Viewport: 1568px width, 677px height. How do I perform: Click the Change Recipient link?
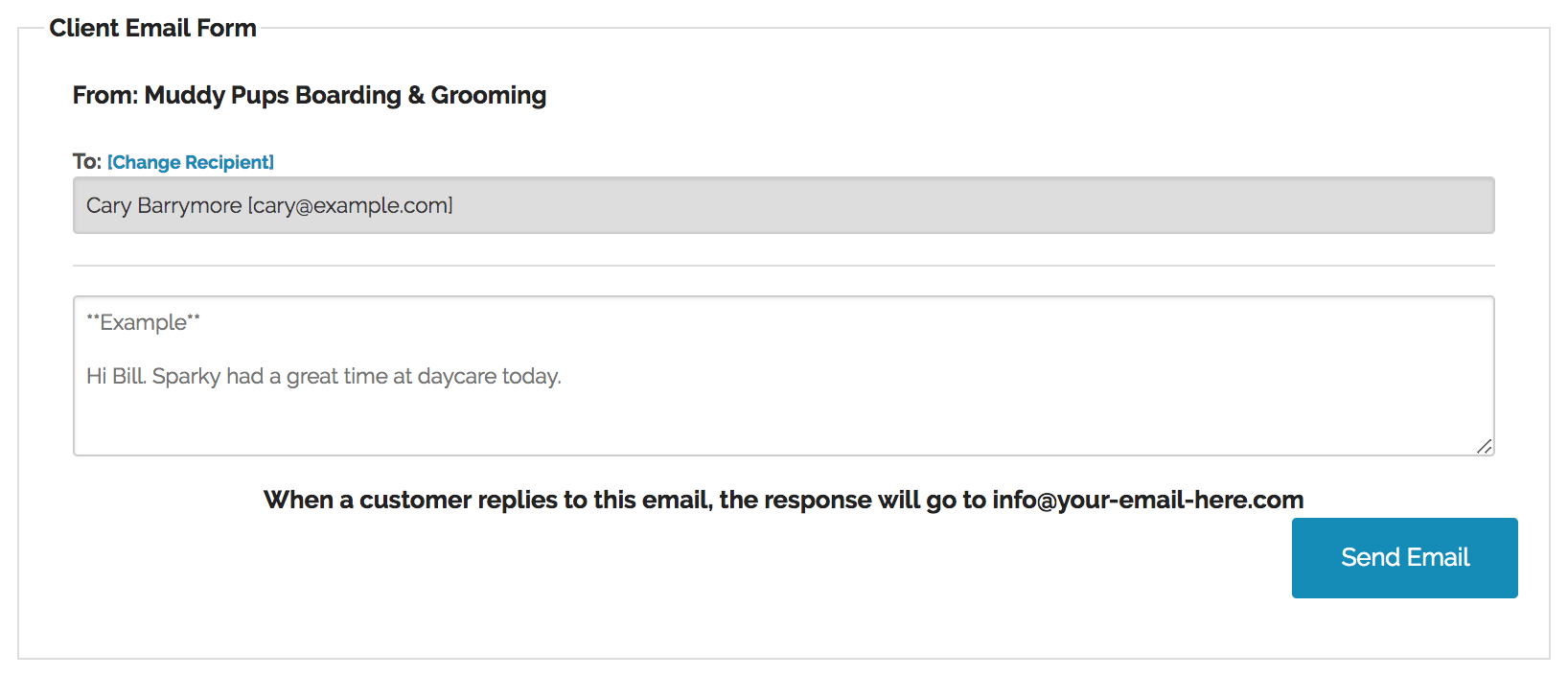tap(191, 162)
